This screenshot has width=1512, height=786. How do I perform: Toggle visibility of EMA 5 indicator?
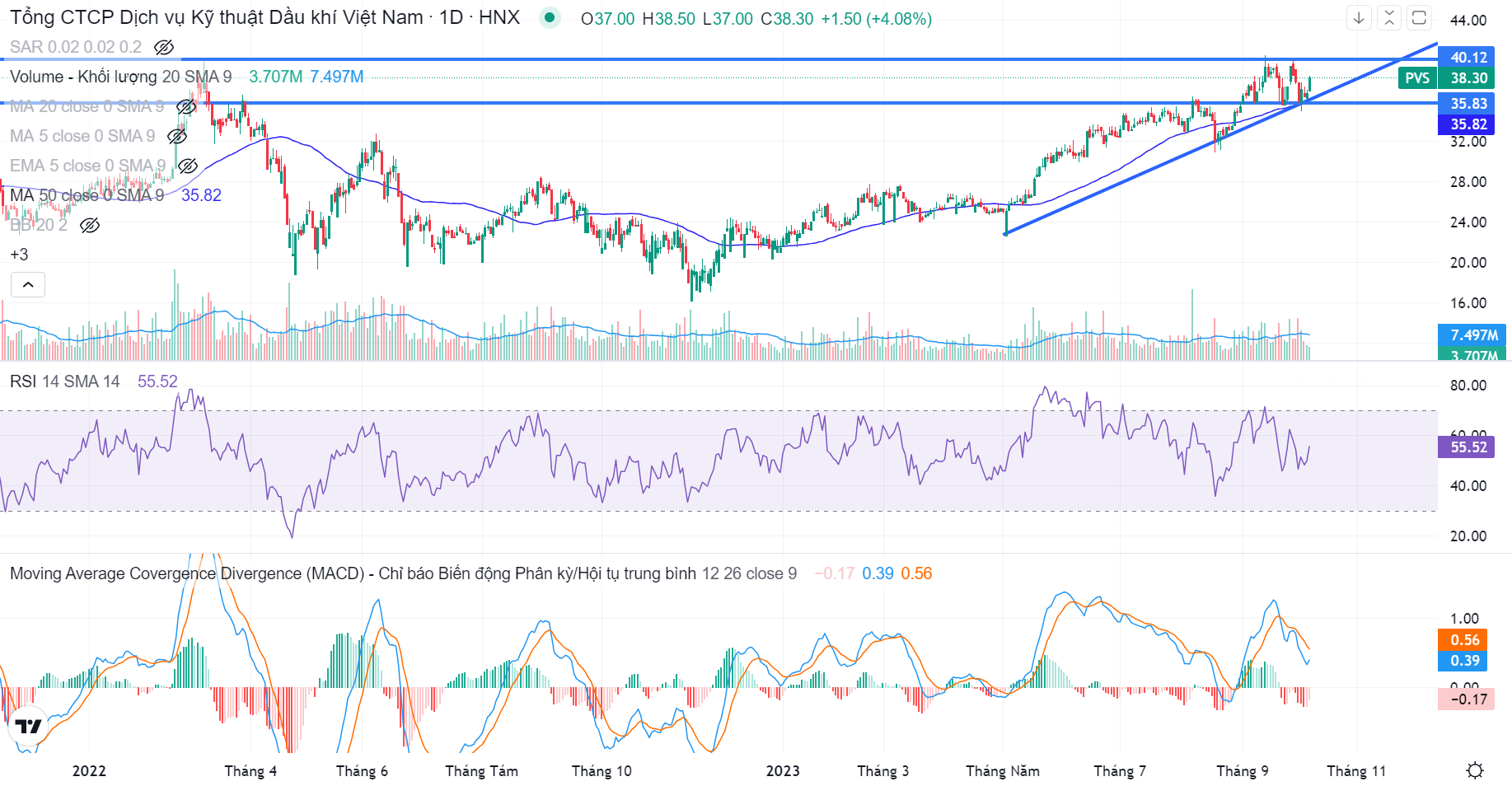pyautogui.click(x=188, y=166)
